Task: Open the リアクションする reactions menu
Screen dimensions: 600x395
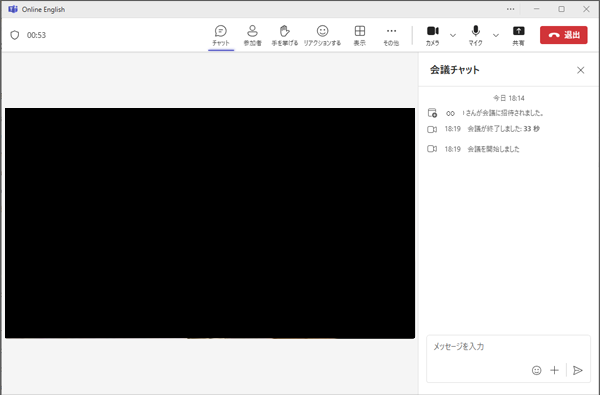Action: pyautogui.click(x=322, y=35)
